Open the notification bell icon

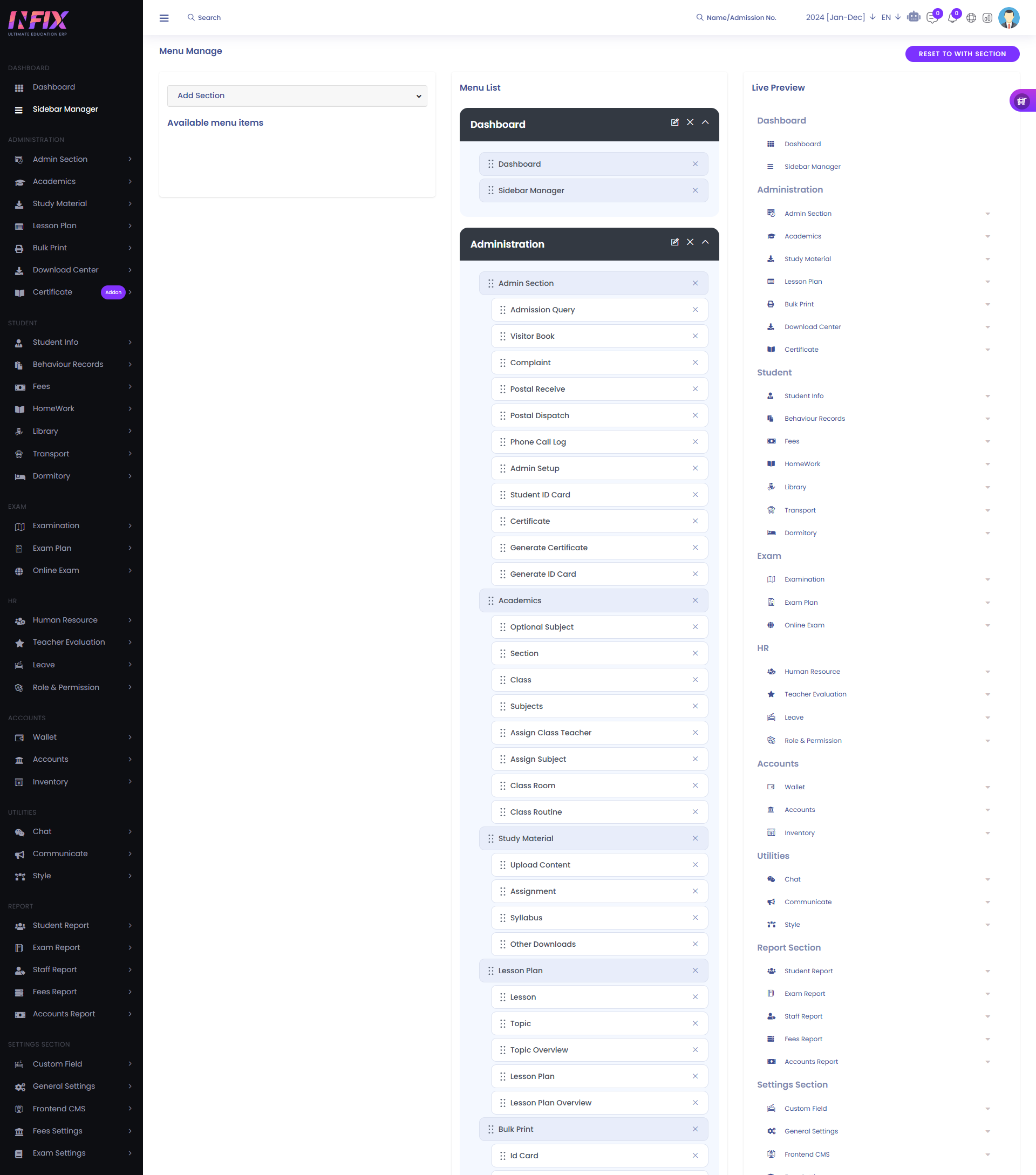(x=952, y=18)
